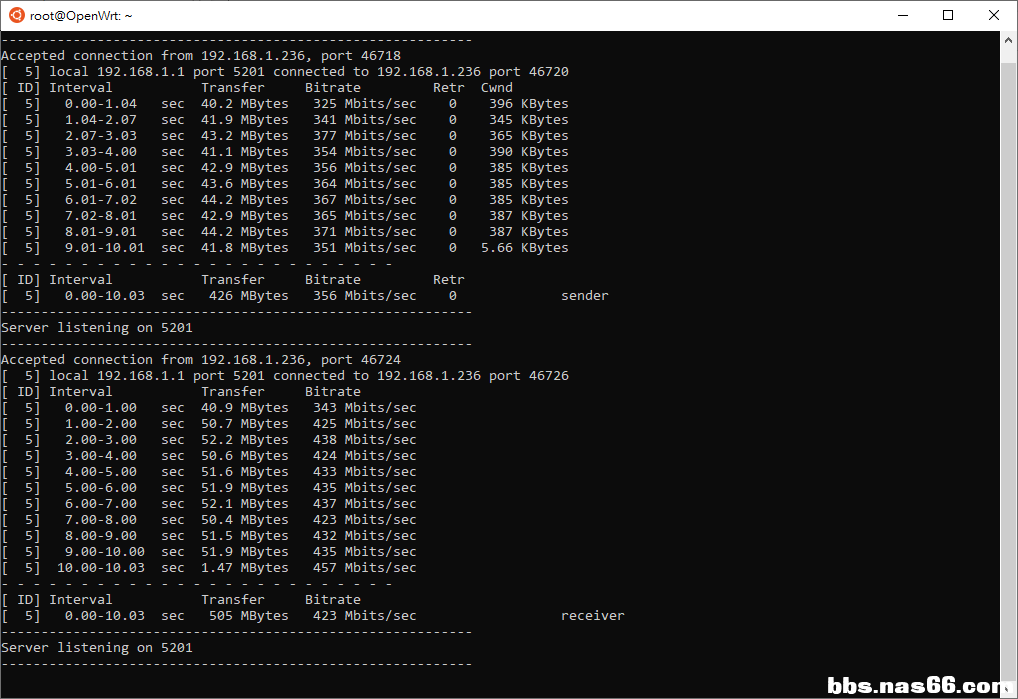Close the root@OpenWrt terminal window
Viewport: 1018px width, 699px height.
pos(993,15)
